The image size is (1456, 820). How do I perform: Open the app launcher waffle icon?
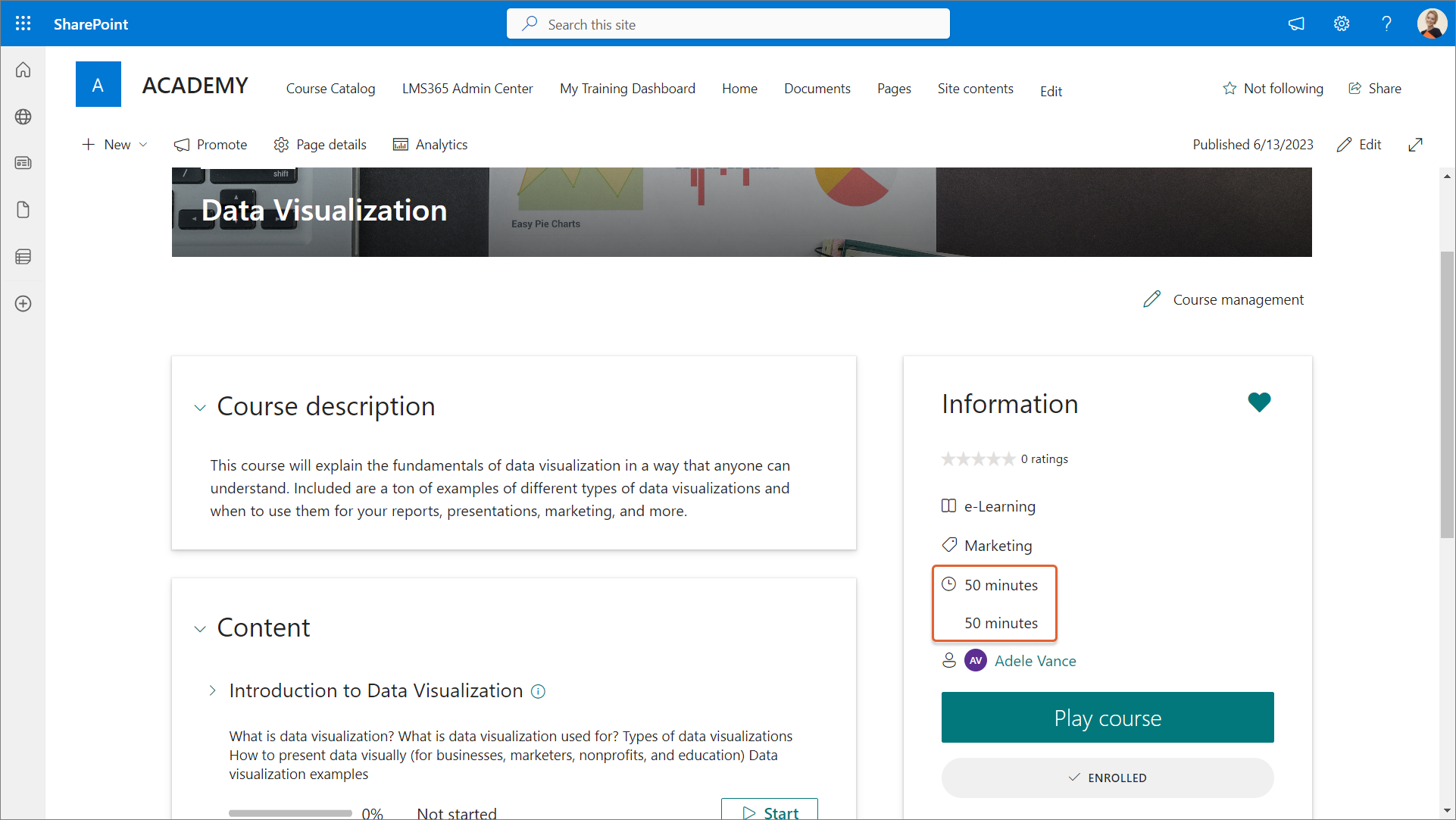23,23
